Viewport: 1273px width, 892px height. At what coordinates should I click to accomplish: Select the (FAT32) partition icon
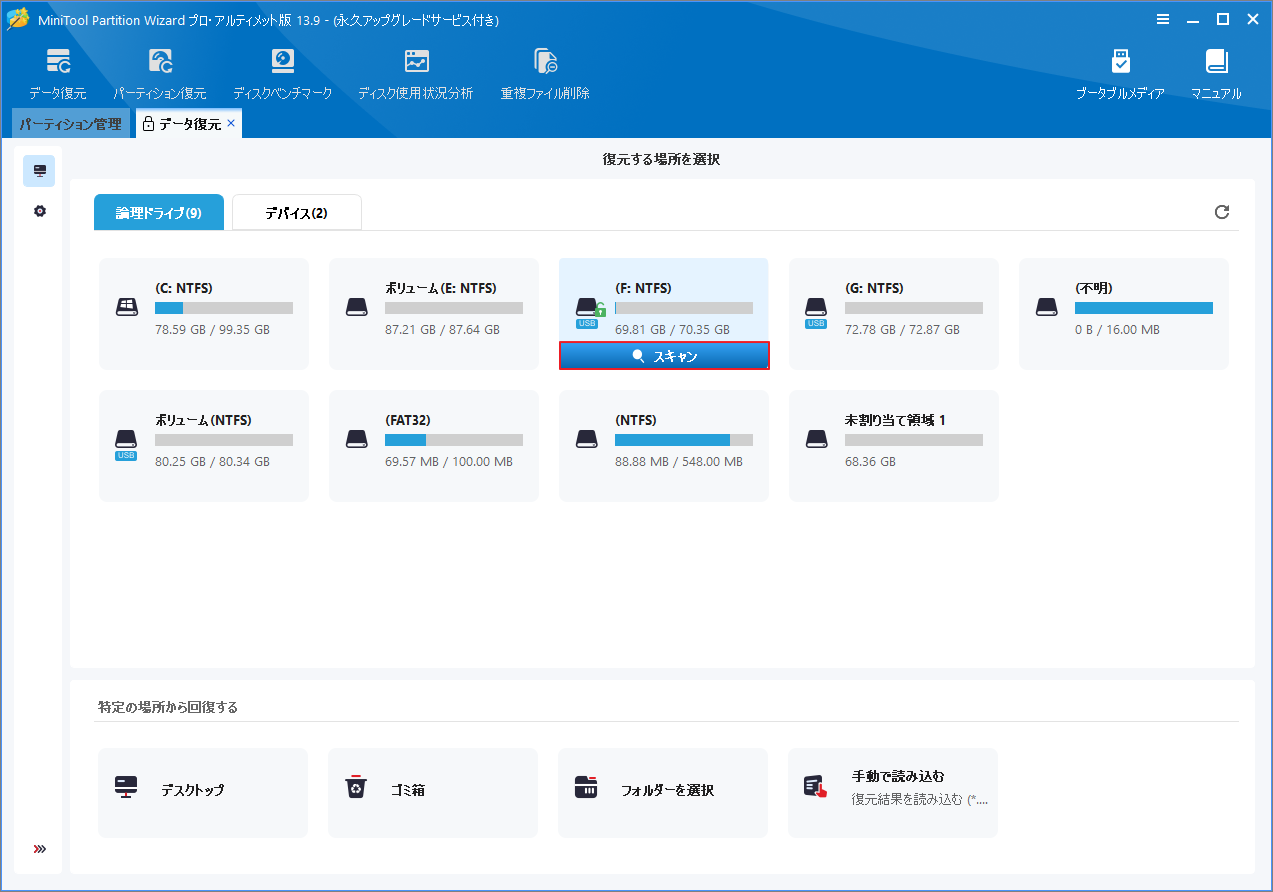pos(357,440)
